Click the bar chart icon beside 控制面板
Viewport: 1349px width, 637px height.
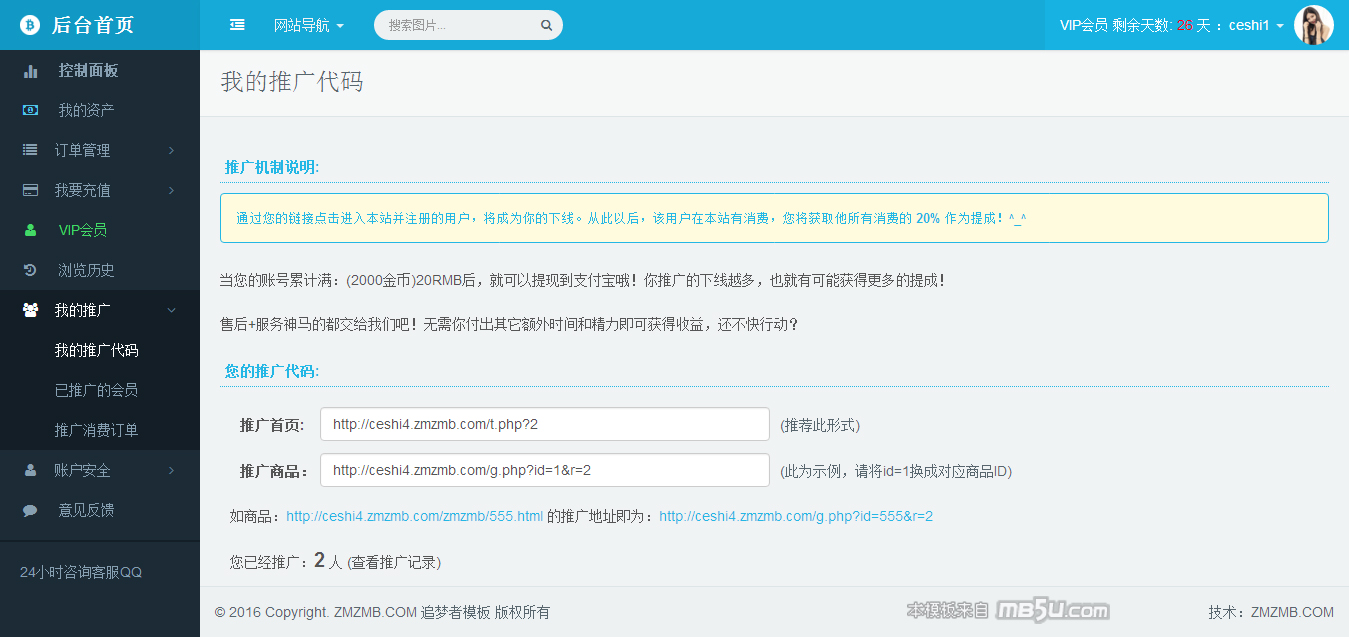[x=31, y=71]
